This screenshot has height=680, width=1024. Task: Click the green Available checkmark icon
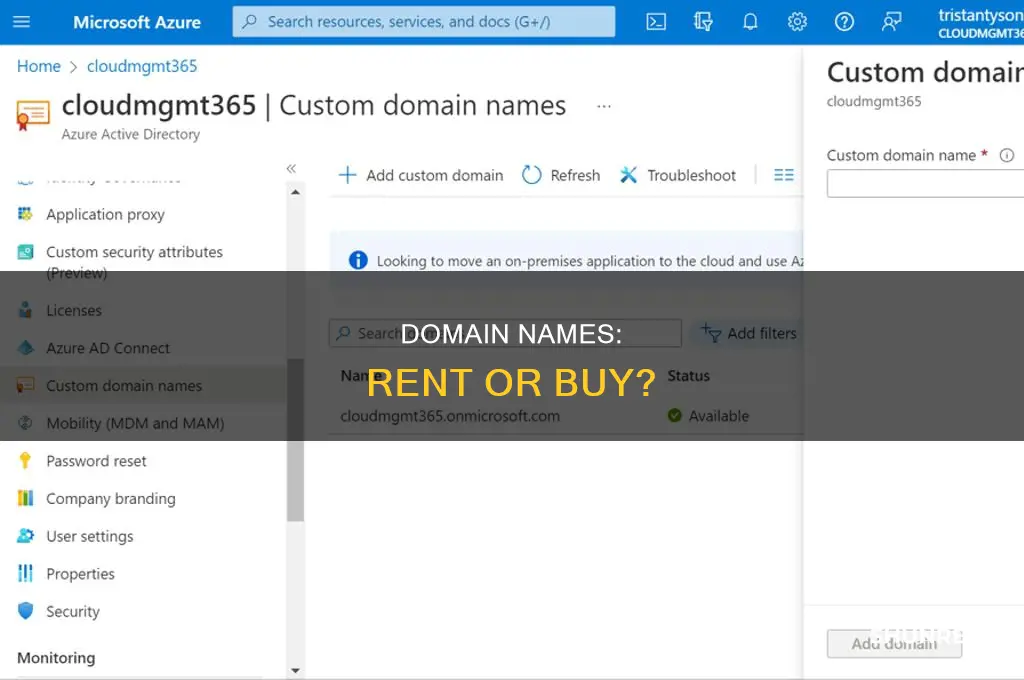point(675,415)
